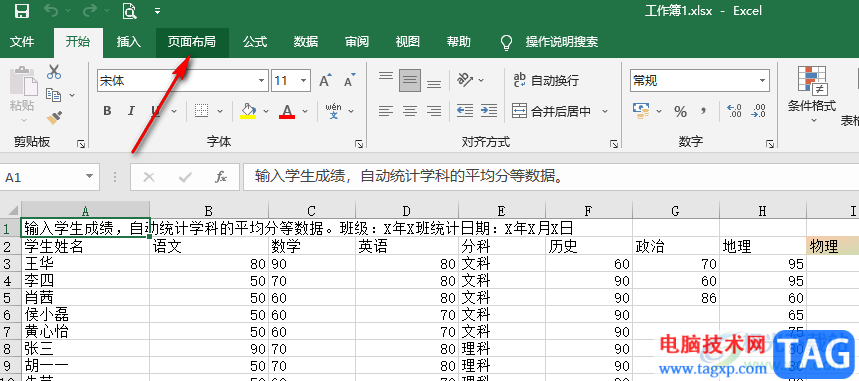
Task: Switch to the 页面布局 page layout tab
Action: 192,42
